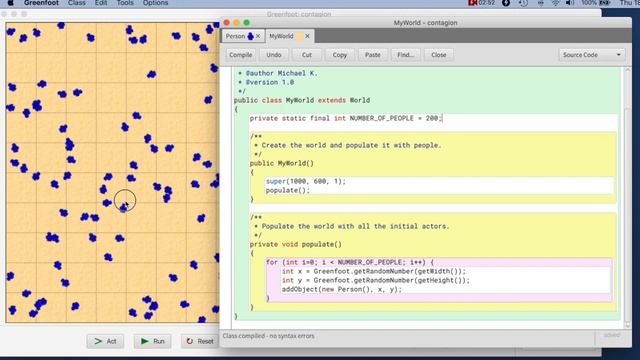Open the Source Code view dropdown
The height and width of the screenshot is (360, 640).
592,55
